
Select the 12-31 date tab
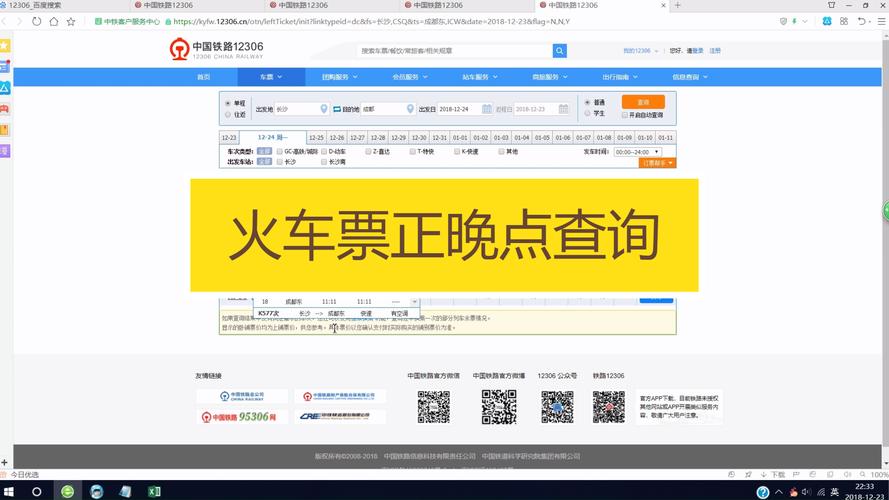tap(439, 138)
